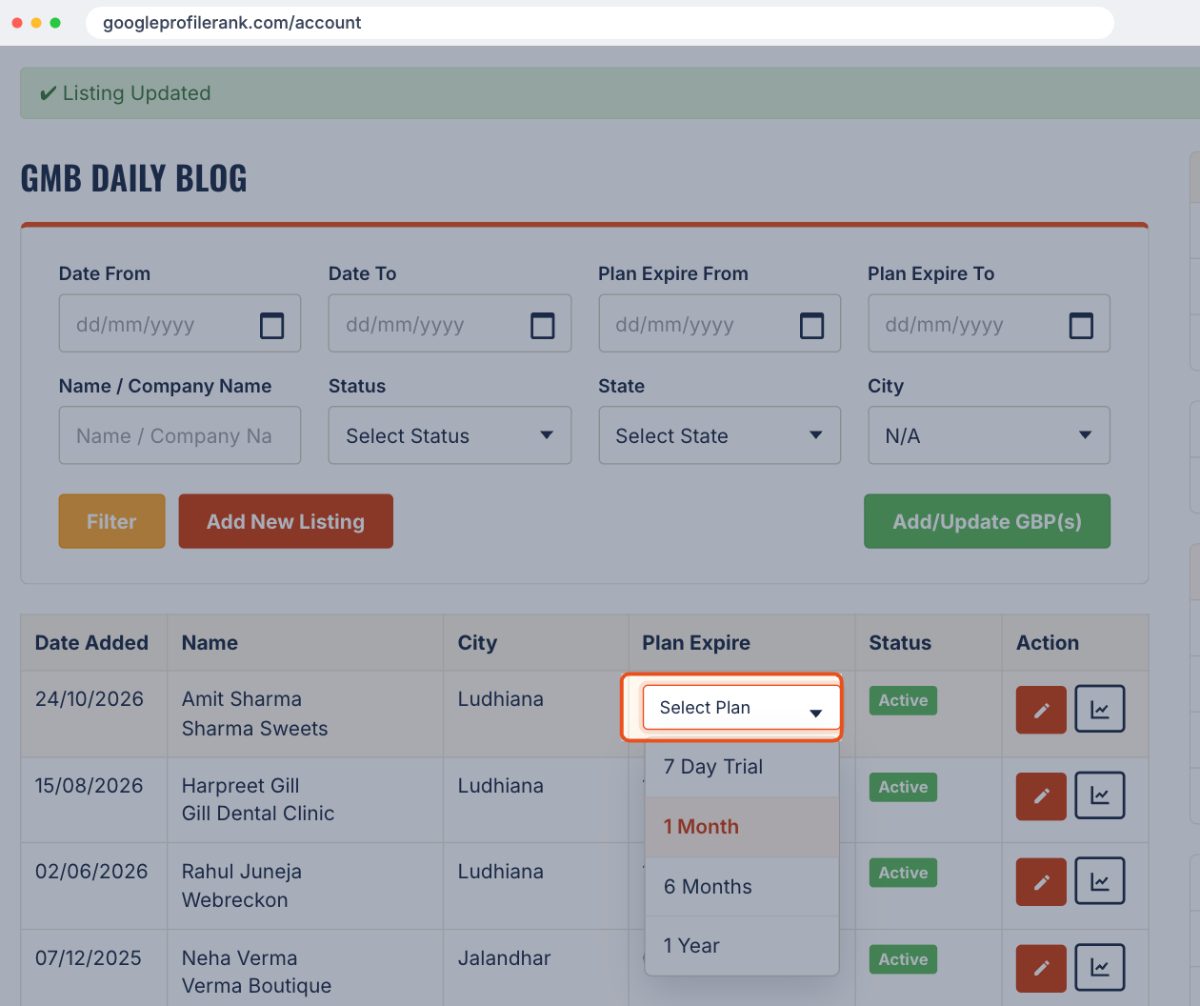Screen dimensions: 1200x1006
Task: Choose the 1 Month plan option
Action: [742, 827]
